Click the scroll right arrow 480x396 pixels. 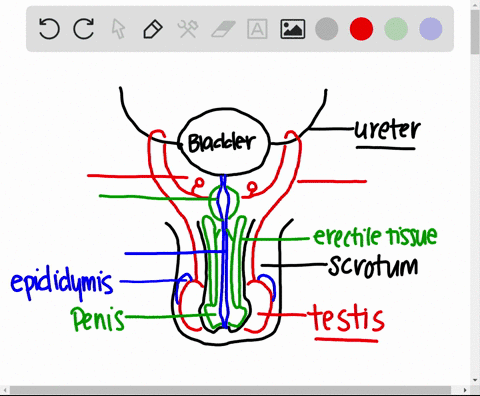pos(465,390)
